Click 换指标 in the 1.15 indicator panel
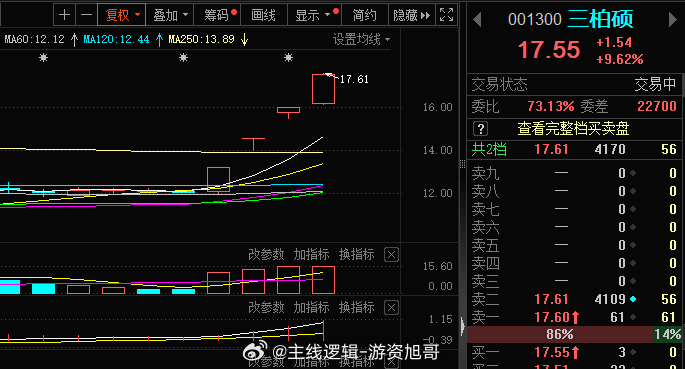Image resolution: width=685 pixels, height=369 pixels. [356, 307]
